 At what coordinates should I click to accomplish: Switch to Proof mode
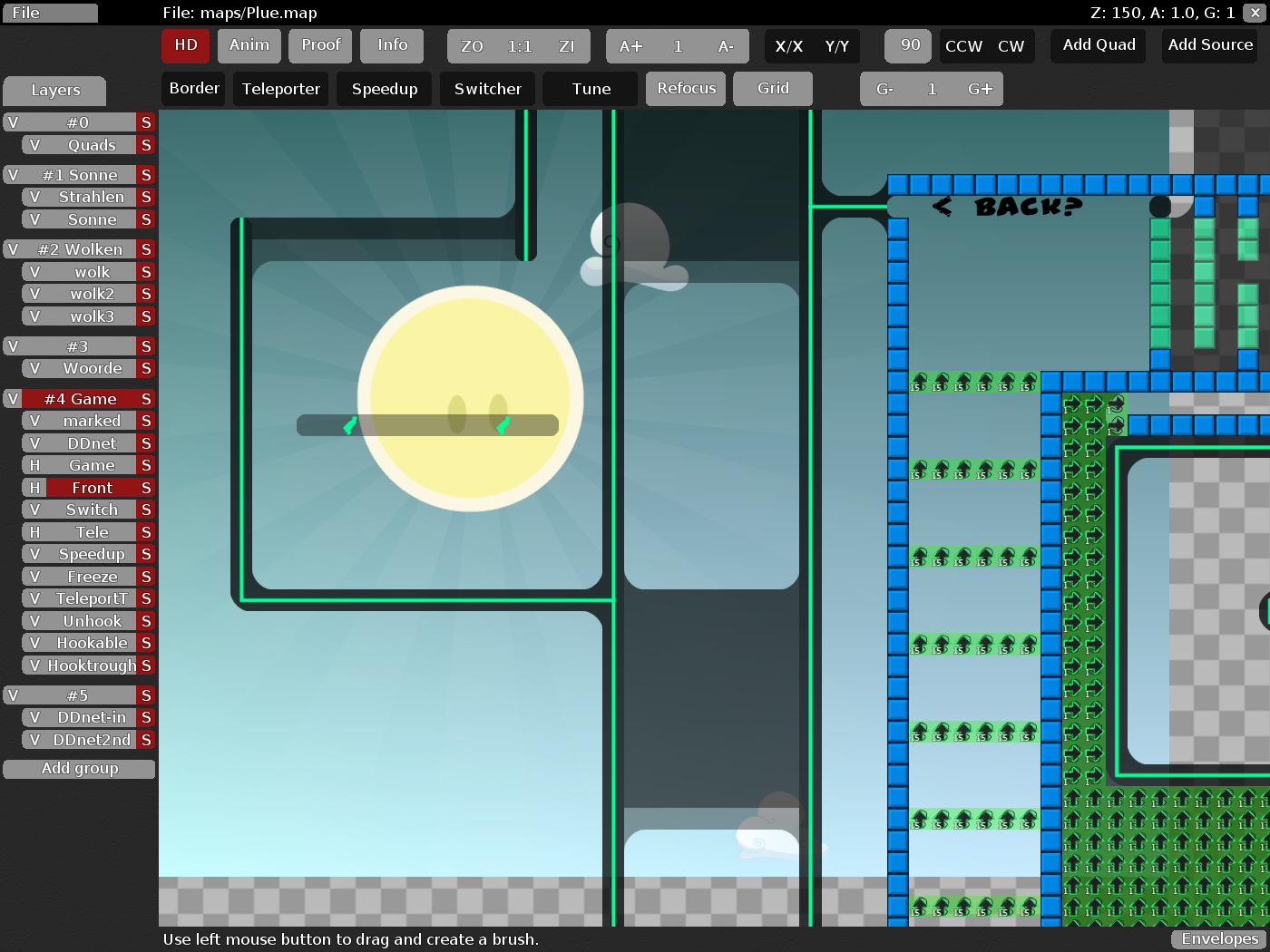click(319, 45)
